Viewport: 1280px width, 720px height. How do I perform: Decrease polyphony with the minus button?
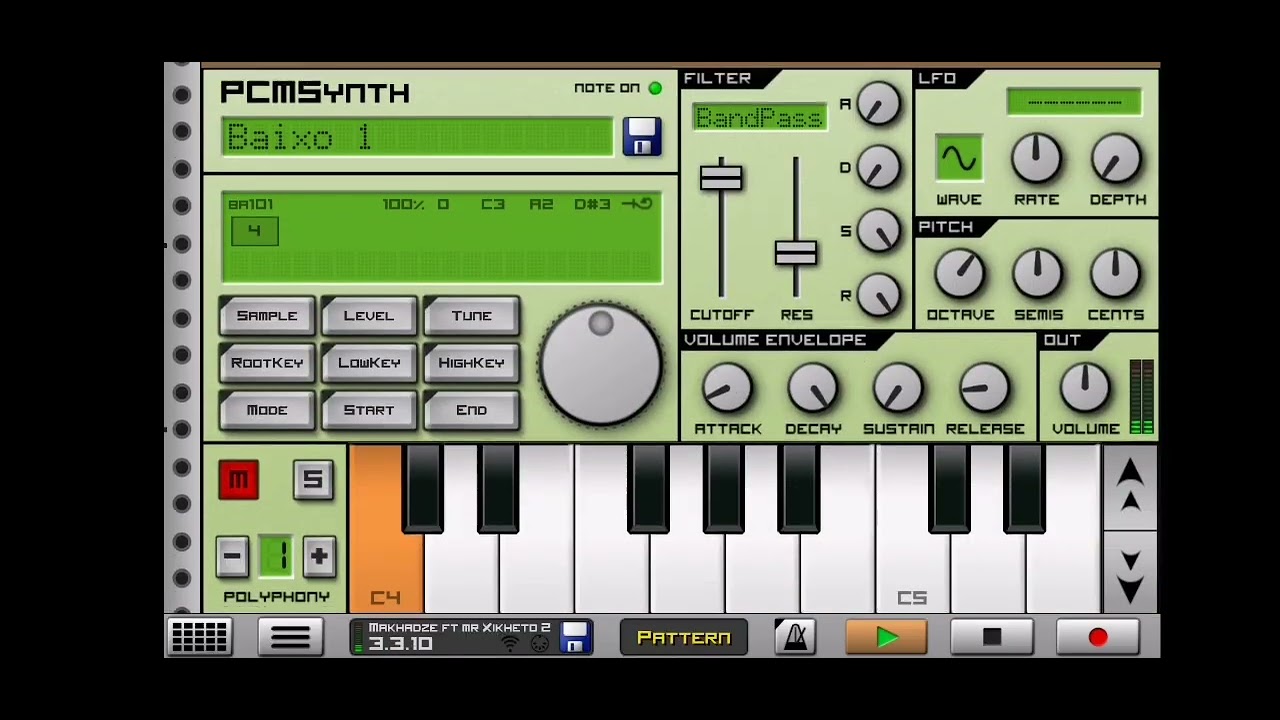(232, 556)
